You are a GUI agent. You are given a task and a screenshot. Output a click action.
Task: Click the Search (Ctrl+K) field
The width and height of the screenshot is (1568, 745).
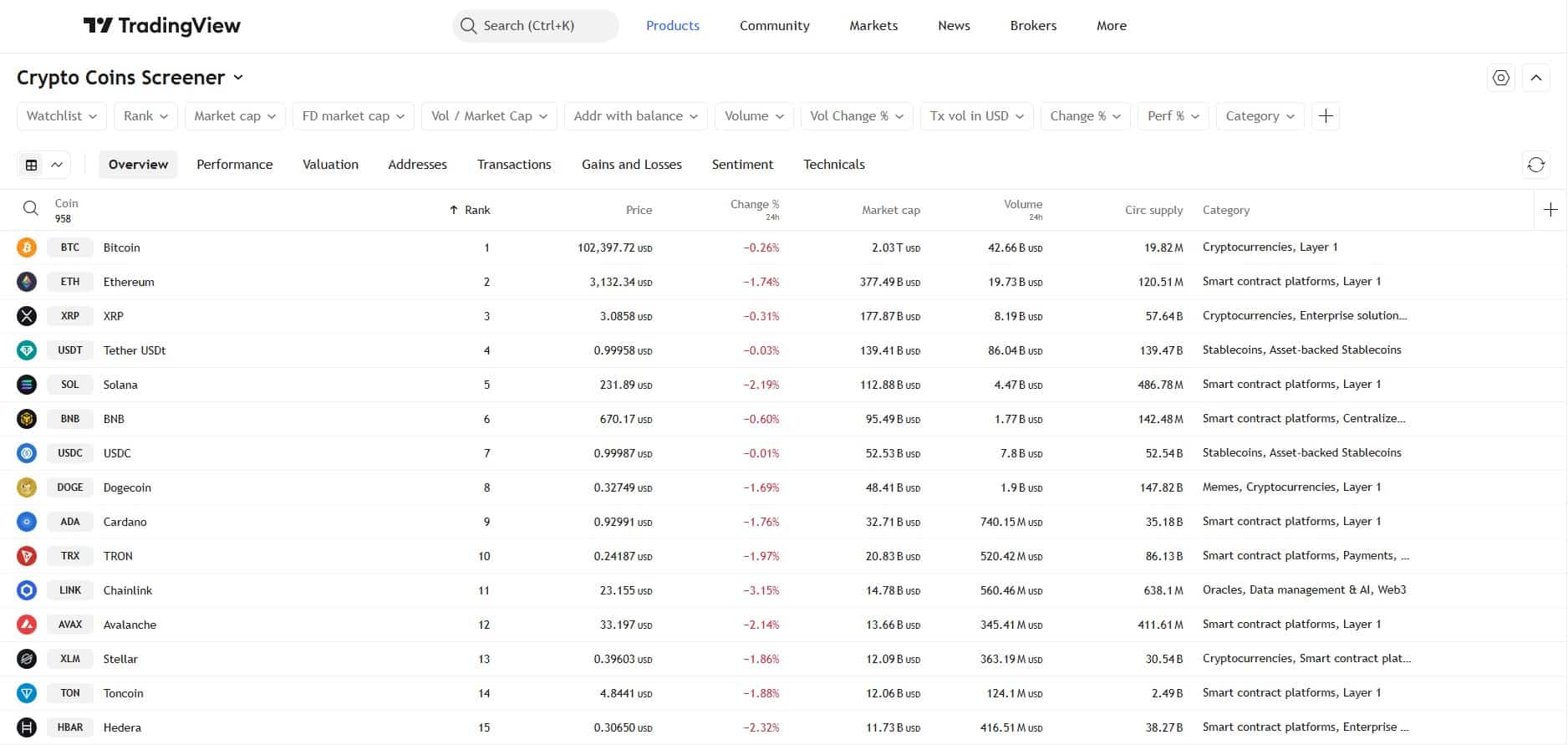535,26
